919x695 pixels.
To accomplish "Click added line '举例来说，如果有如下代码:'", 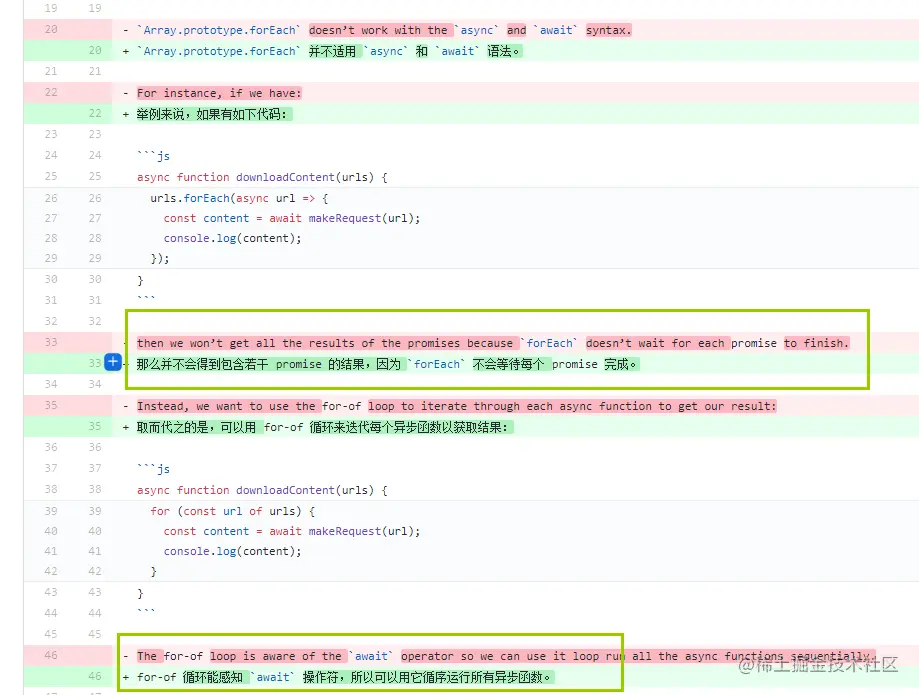I will click(213, 114).
